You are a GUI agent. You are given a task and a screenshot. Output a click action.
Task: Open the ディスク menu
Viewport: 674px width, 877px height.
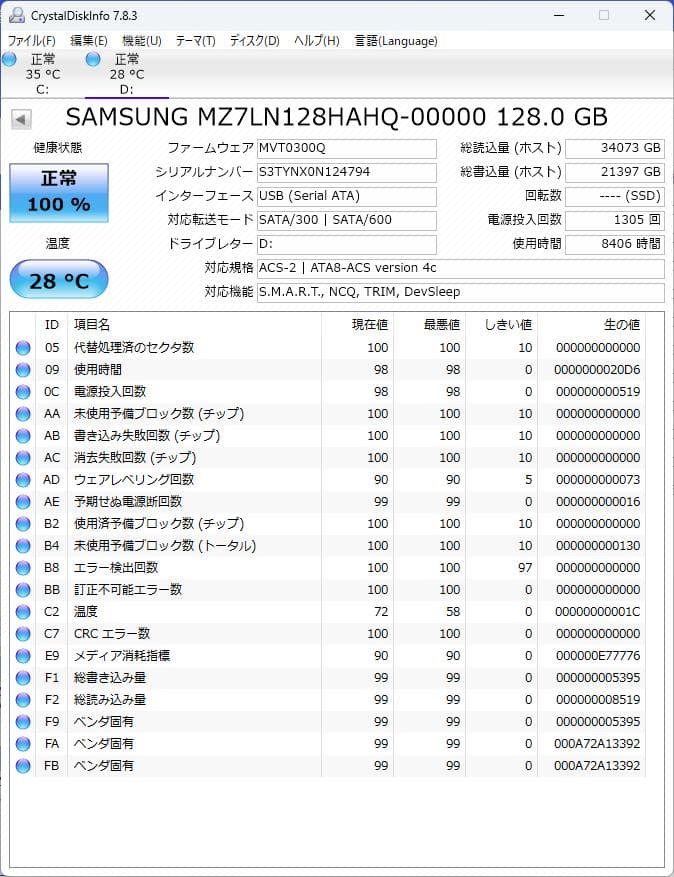pyautogui.click(x=253, y=41)
